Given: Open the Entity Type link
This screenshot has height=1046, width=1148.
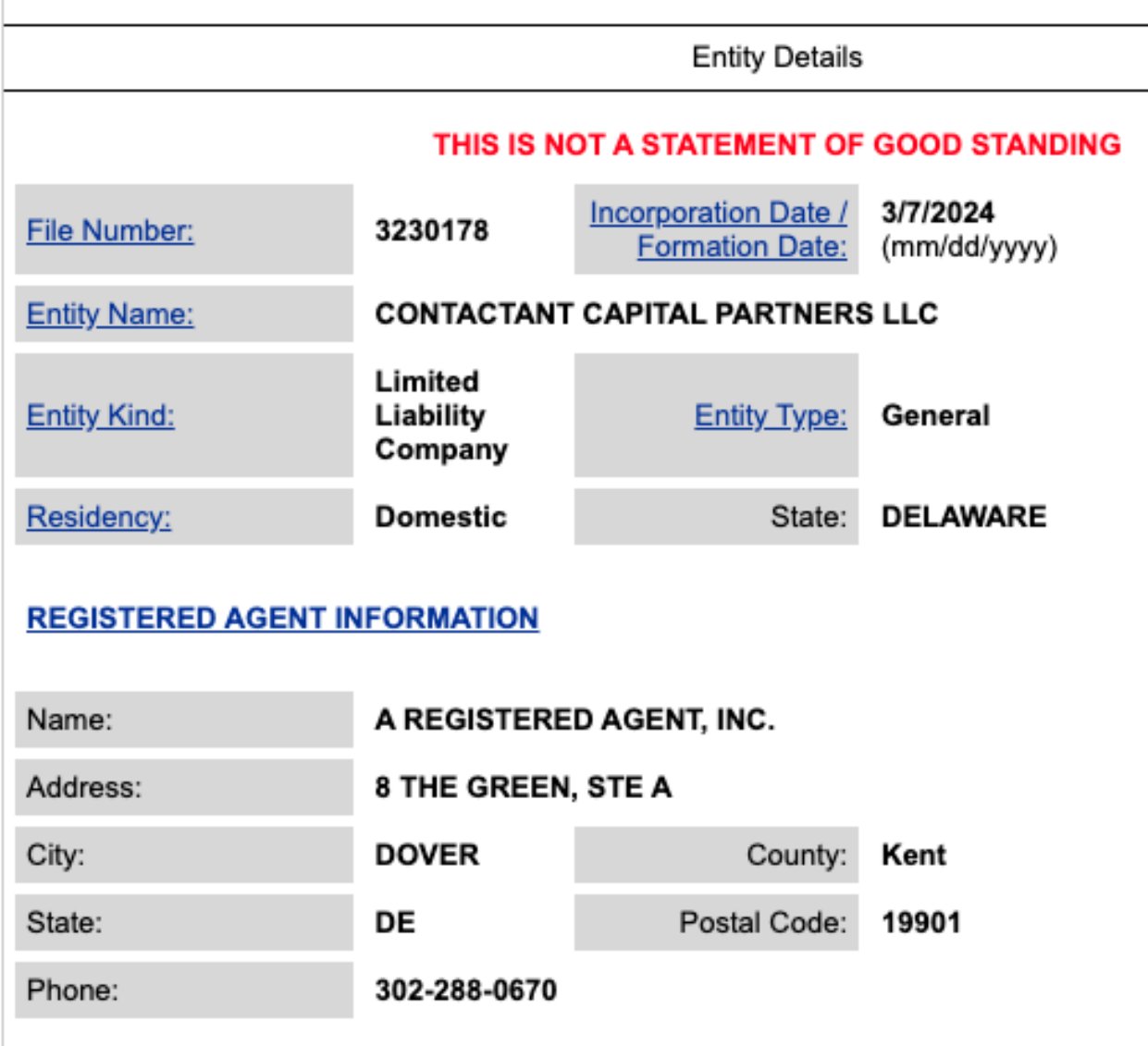Looking at the screenshot, I should coord(771,415).
